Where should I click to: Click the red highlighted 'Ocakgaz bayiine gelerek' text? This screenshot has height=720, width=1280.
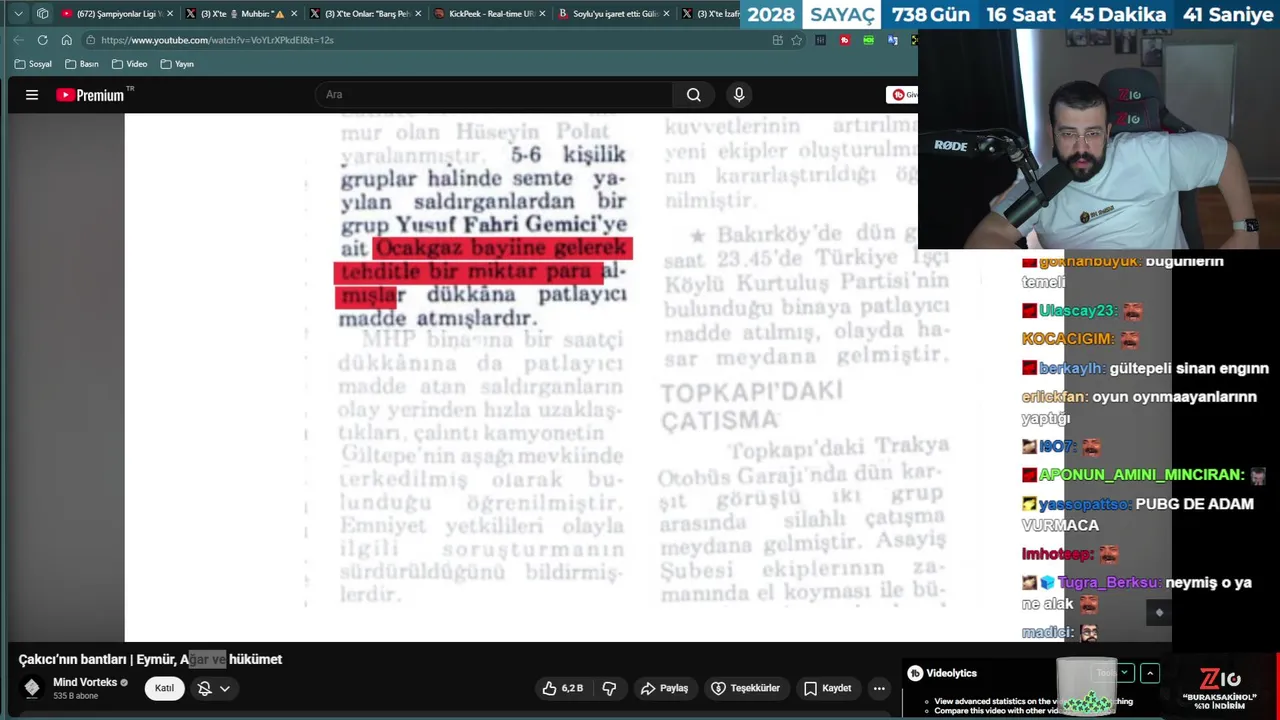point(502,248)
